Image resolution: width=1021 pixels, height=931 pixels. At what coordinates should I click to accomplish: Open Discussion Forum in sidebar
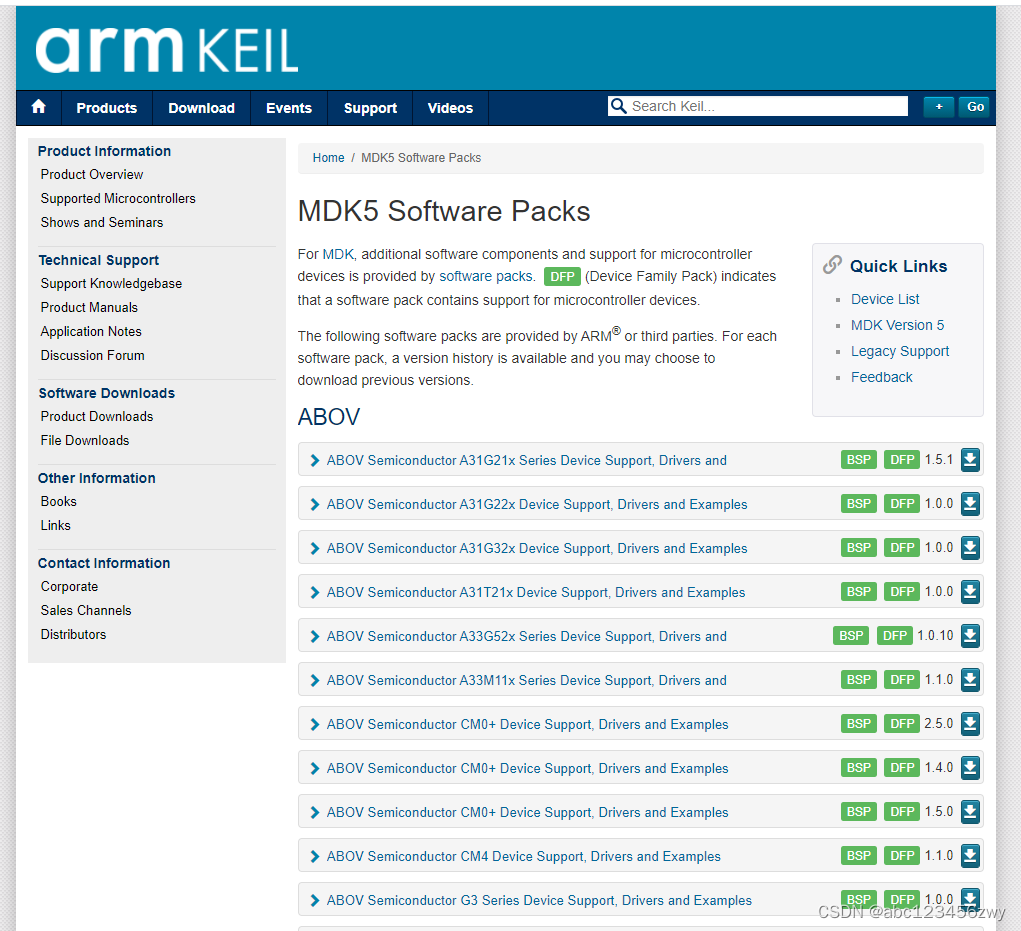click(92, 355)
